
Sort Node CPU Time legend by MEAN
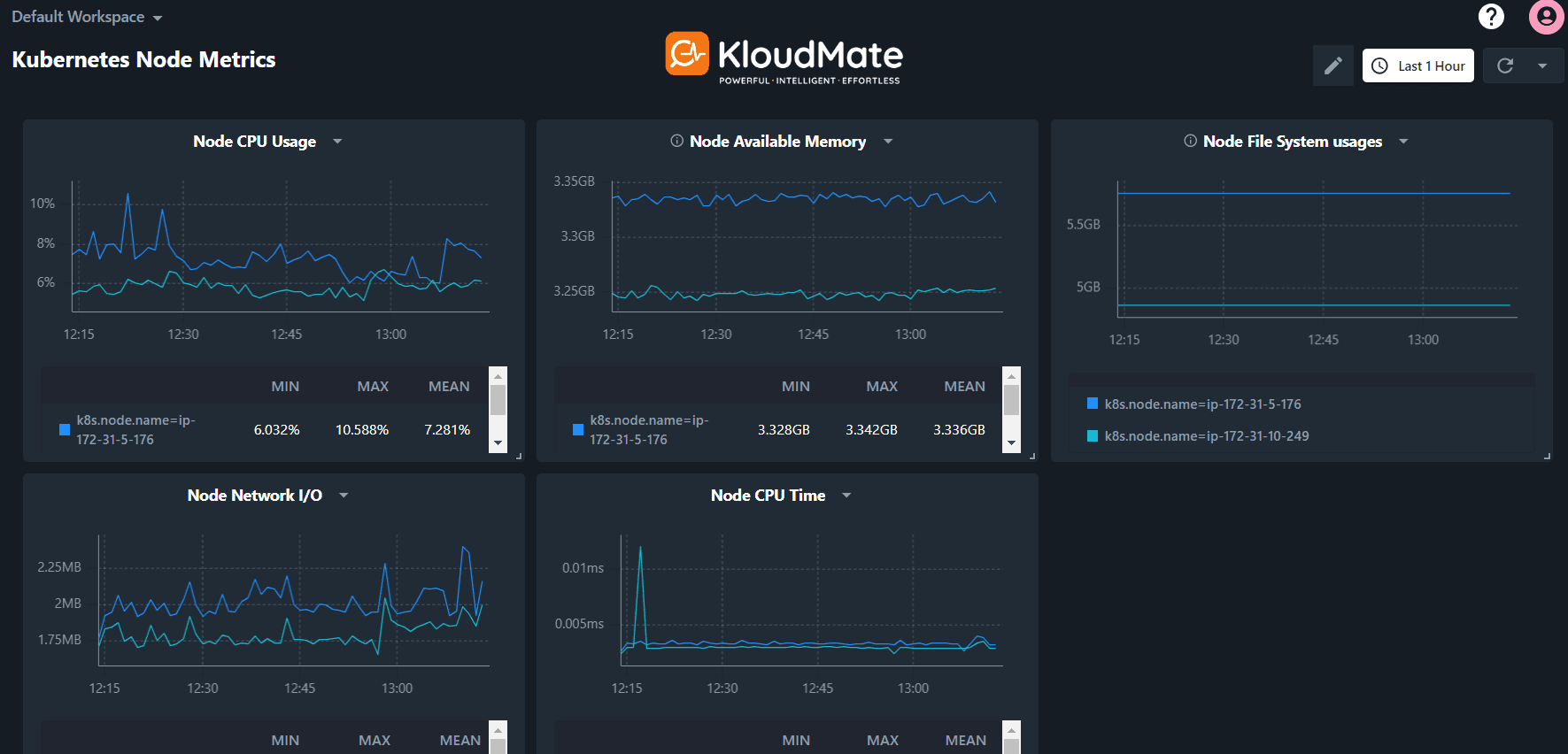tap(966, 740)
